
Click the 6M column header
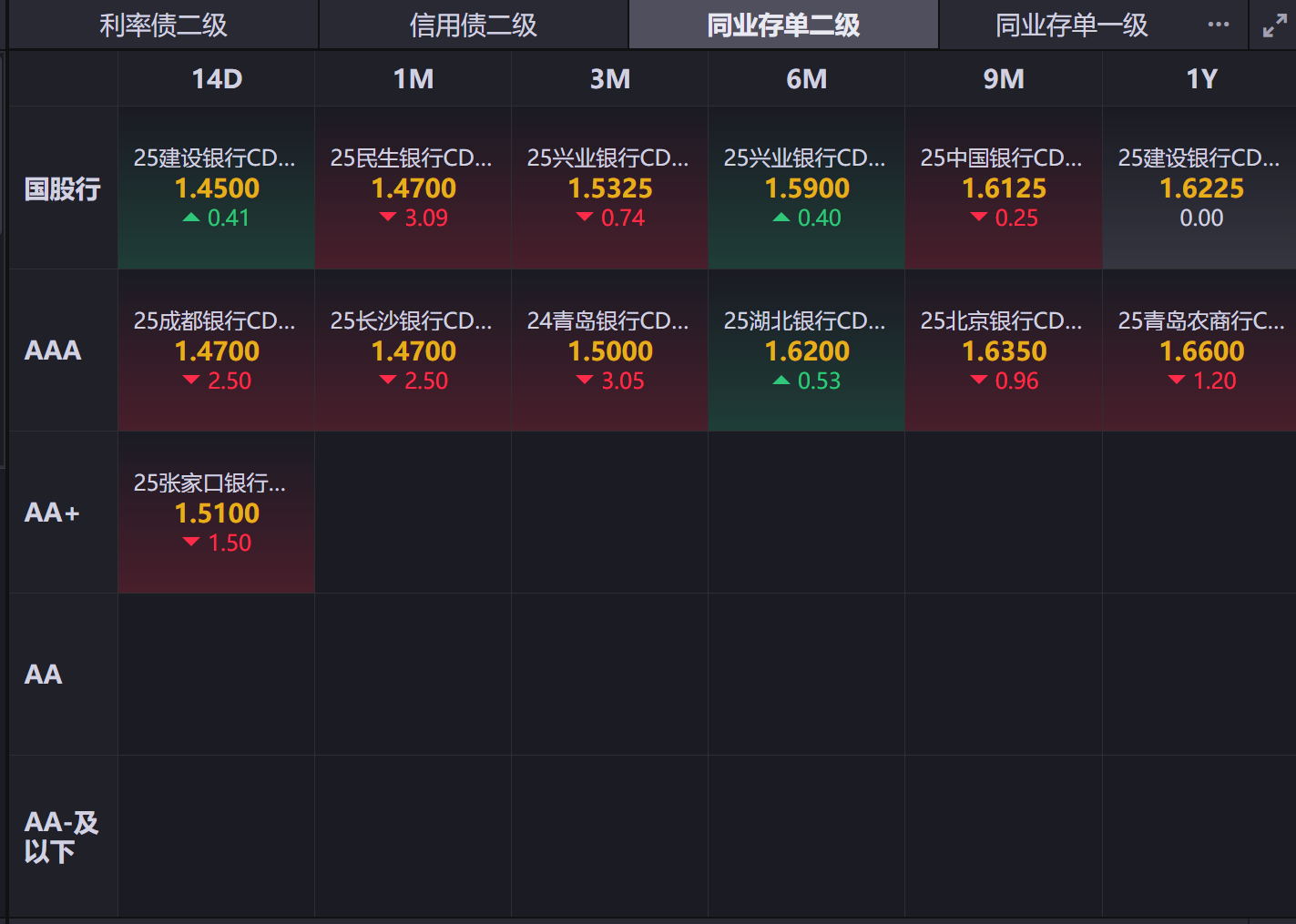click(807, 79)
